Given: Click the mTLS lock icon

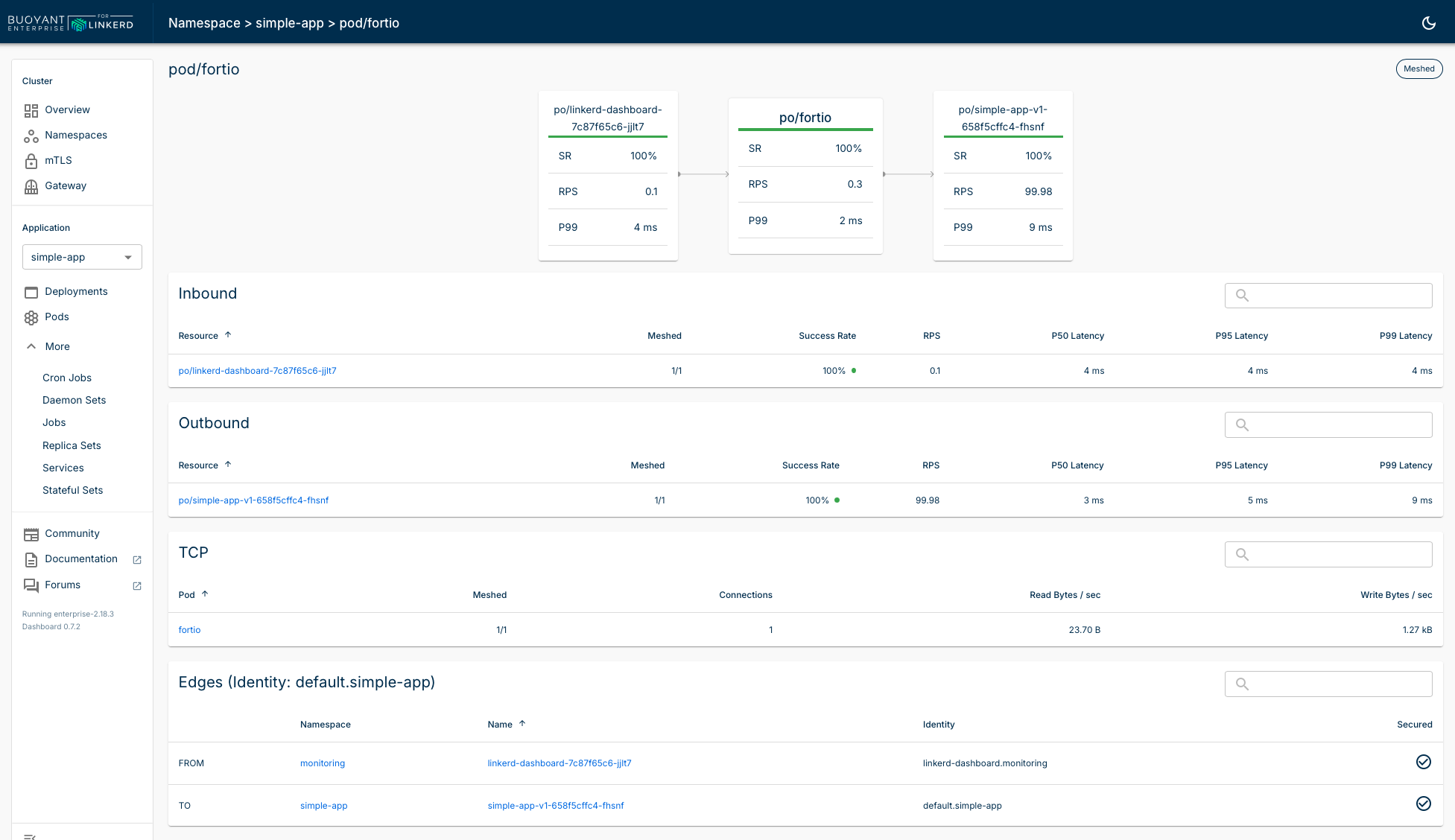Looking at the screenshot, I should coord(31,161).
